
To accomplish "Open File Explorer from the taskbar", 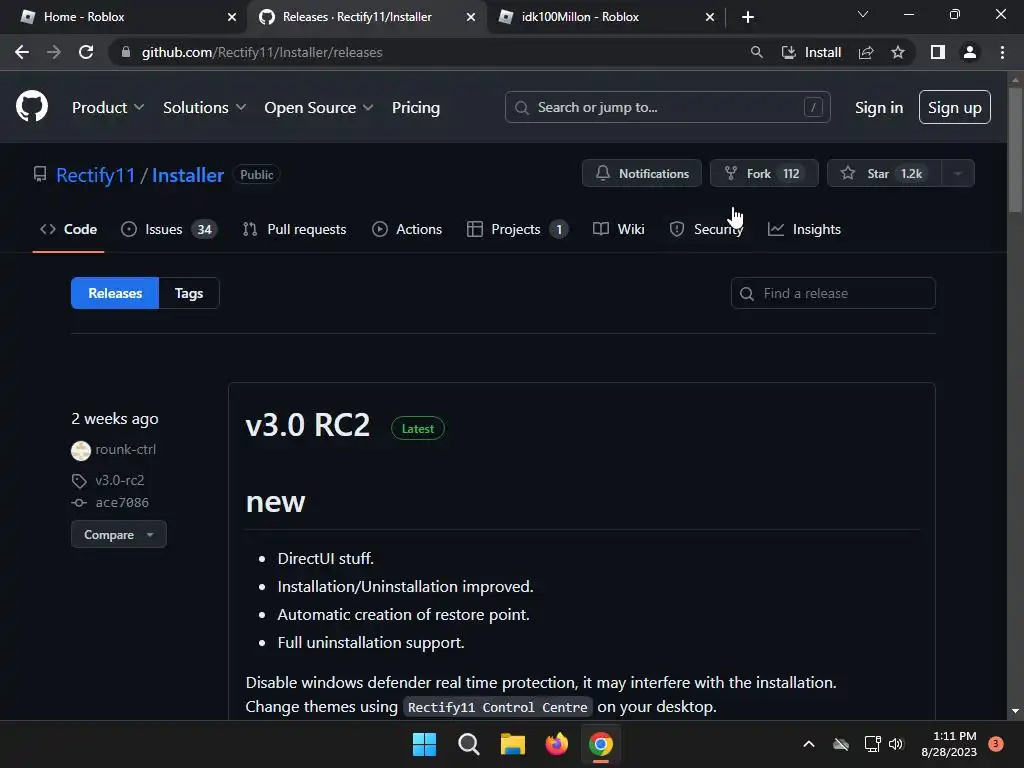I will click(x=513, y=744).
